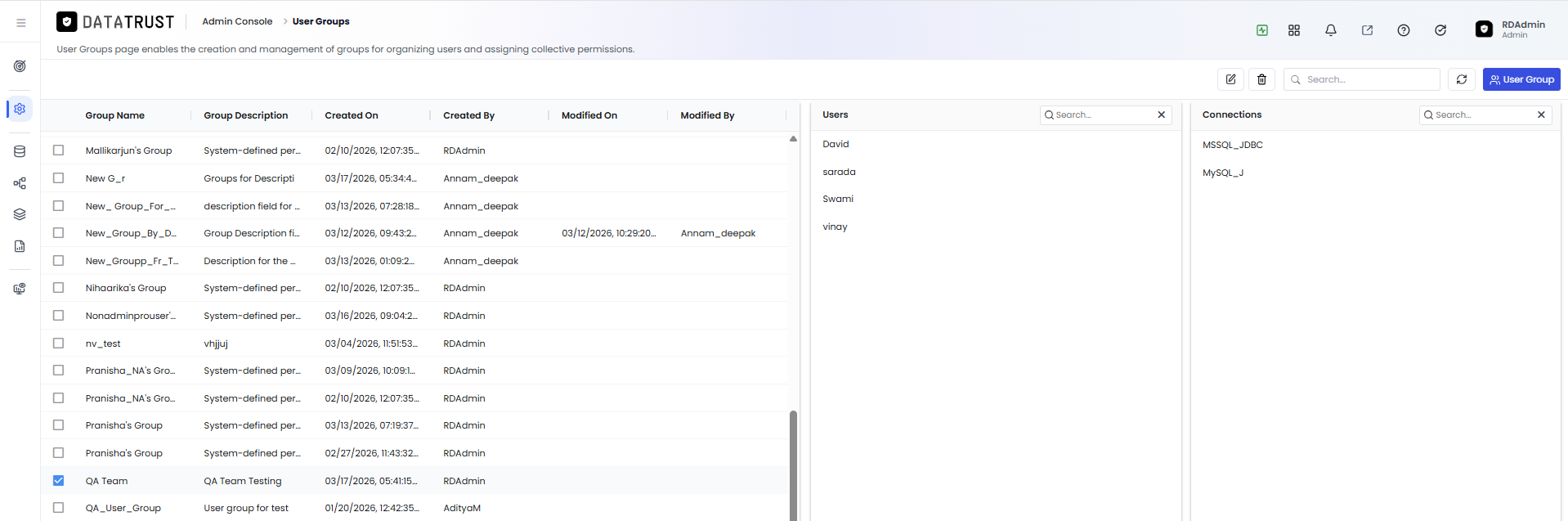Click 'vhjjuj' description cell

click(x=216, y=344)
